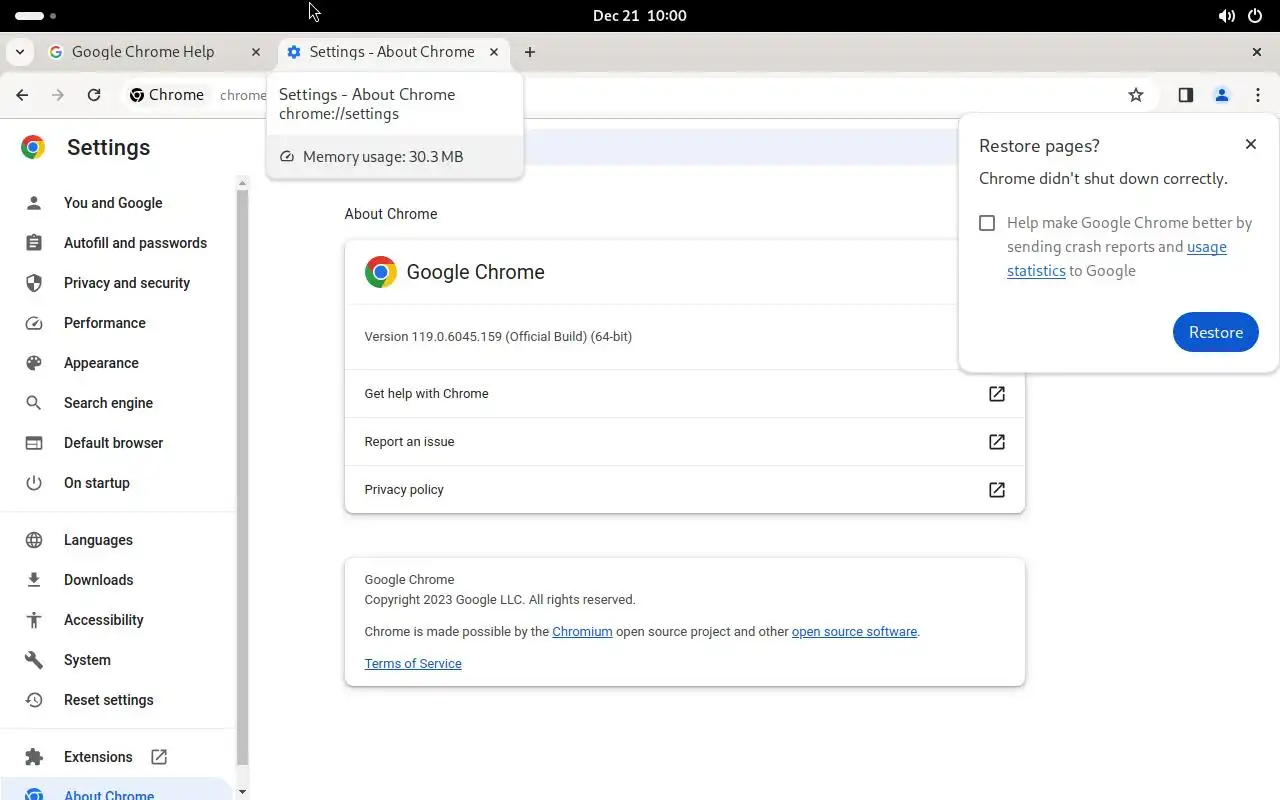Enable sending crash reports checkbox

987,223
